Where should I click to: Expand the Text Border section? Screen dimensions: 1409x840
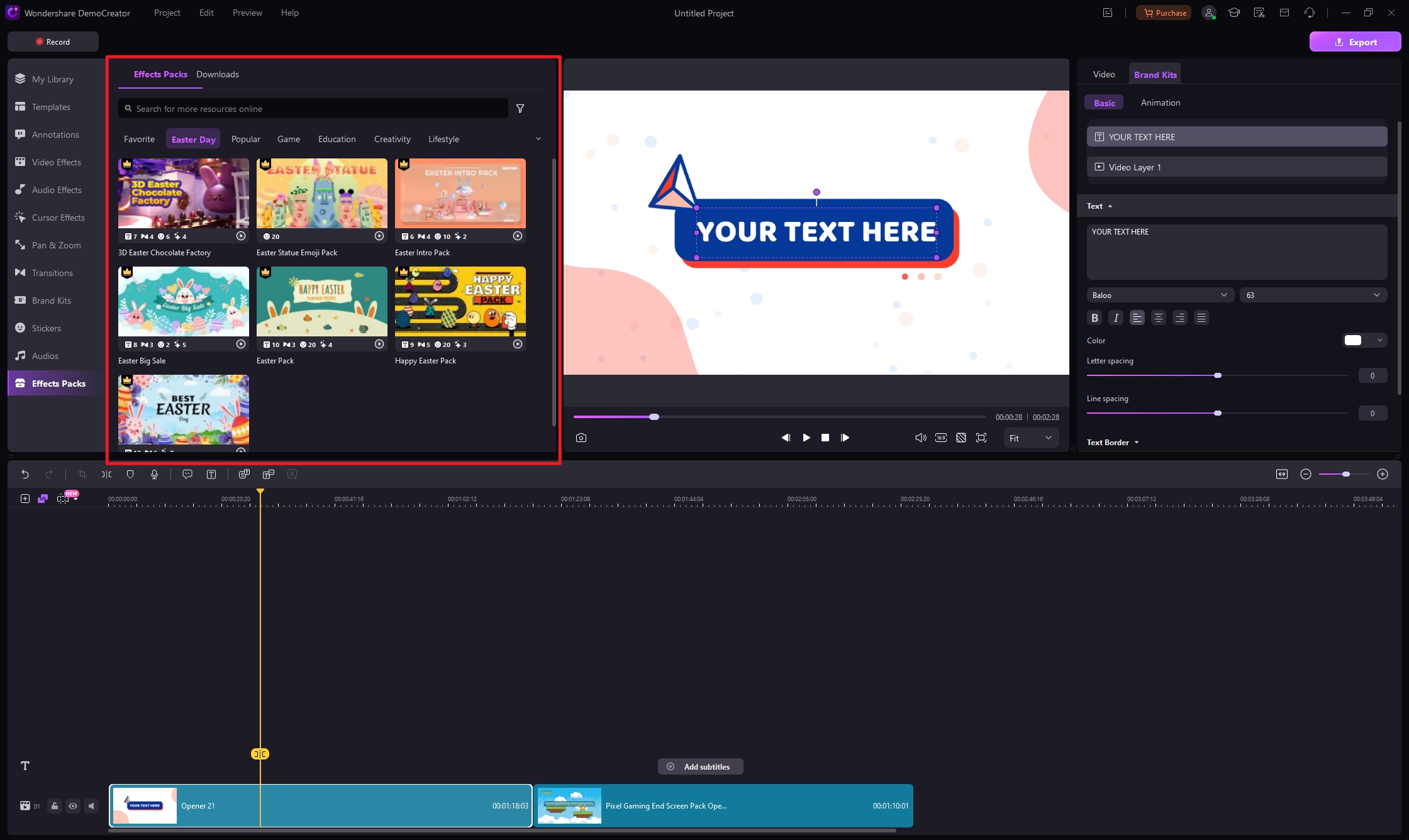pos(1113,443)
